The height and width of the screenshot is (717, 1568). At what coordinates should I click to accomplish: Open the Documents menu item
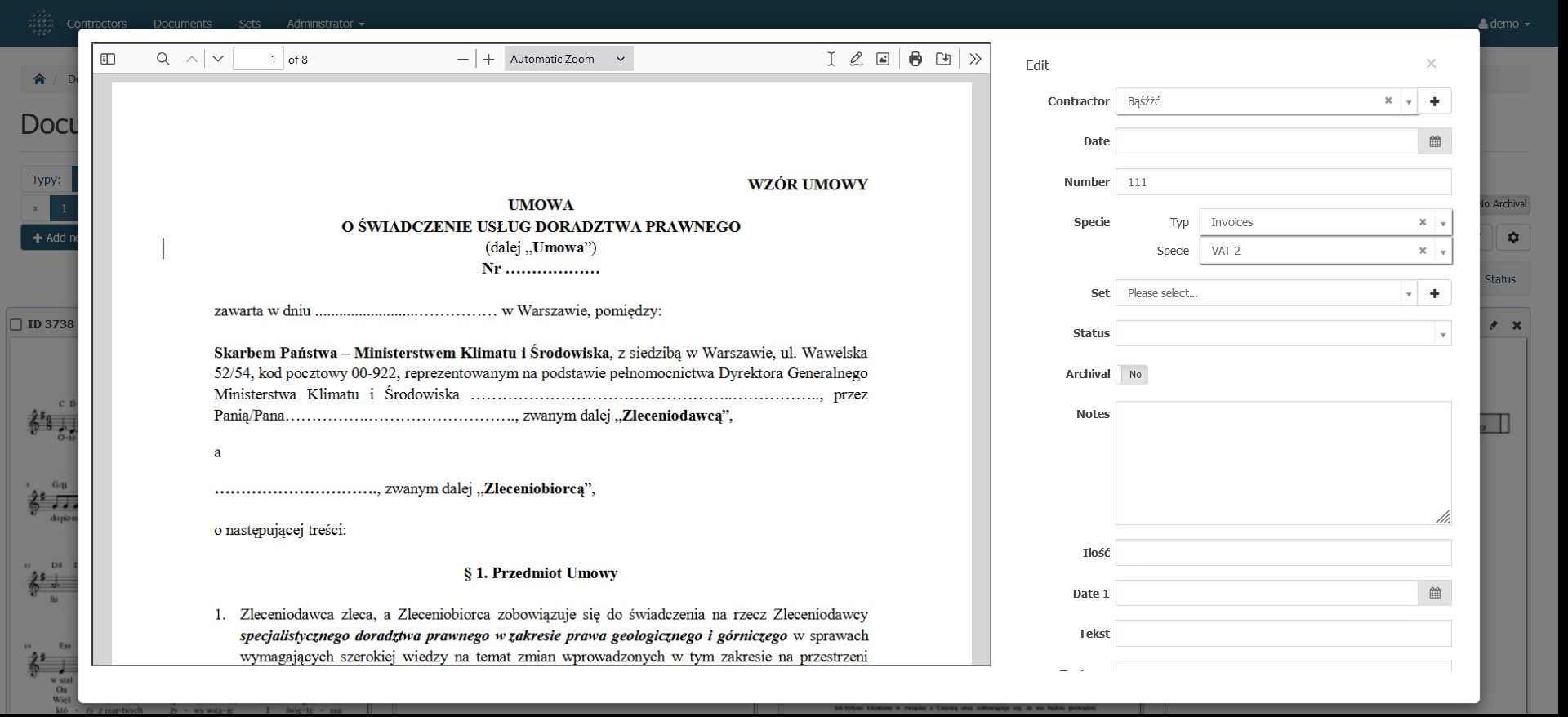point(182,24)
